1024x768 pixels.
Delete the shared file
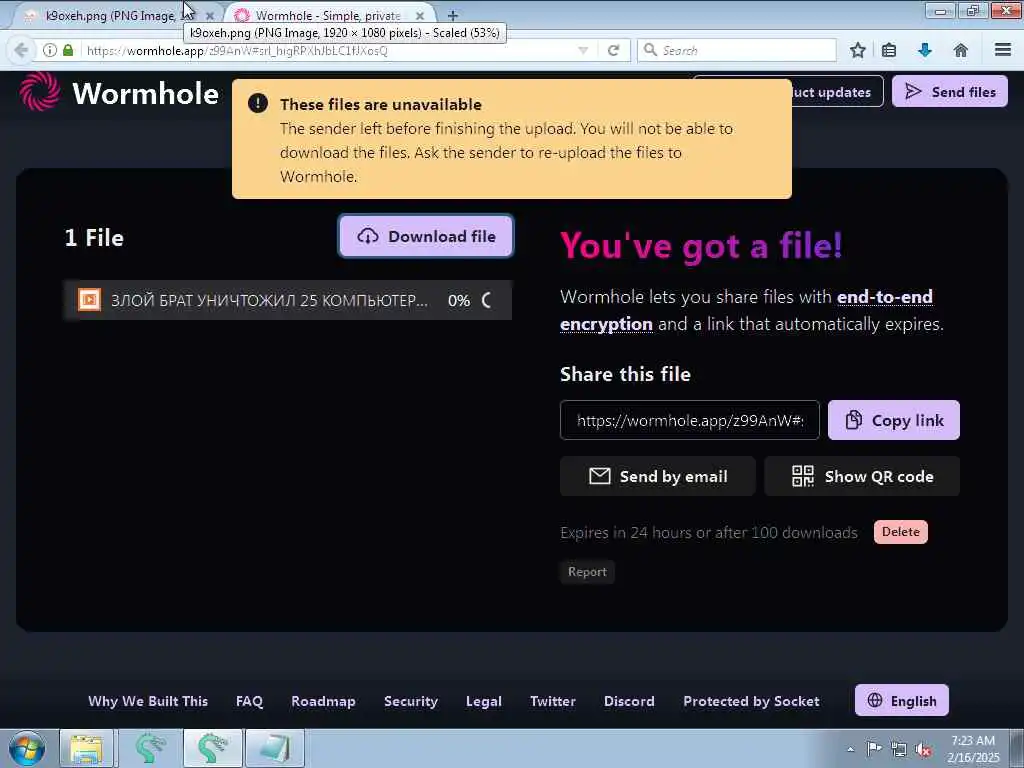[901, 532]
